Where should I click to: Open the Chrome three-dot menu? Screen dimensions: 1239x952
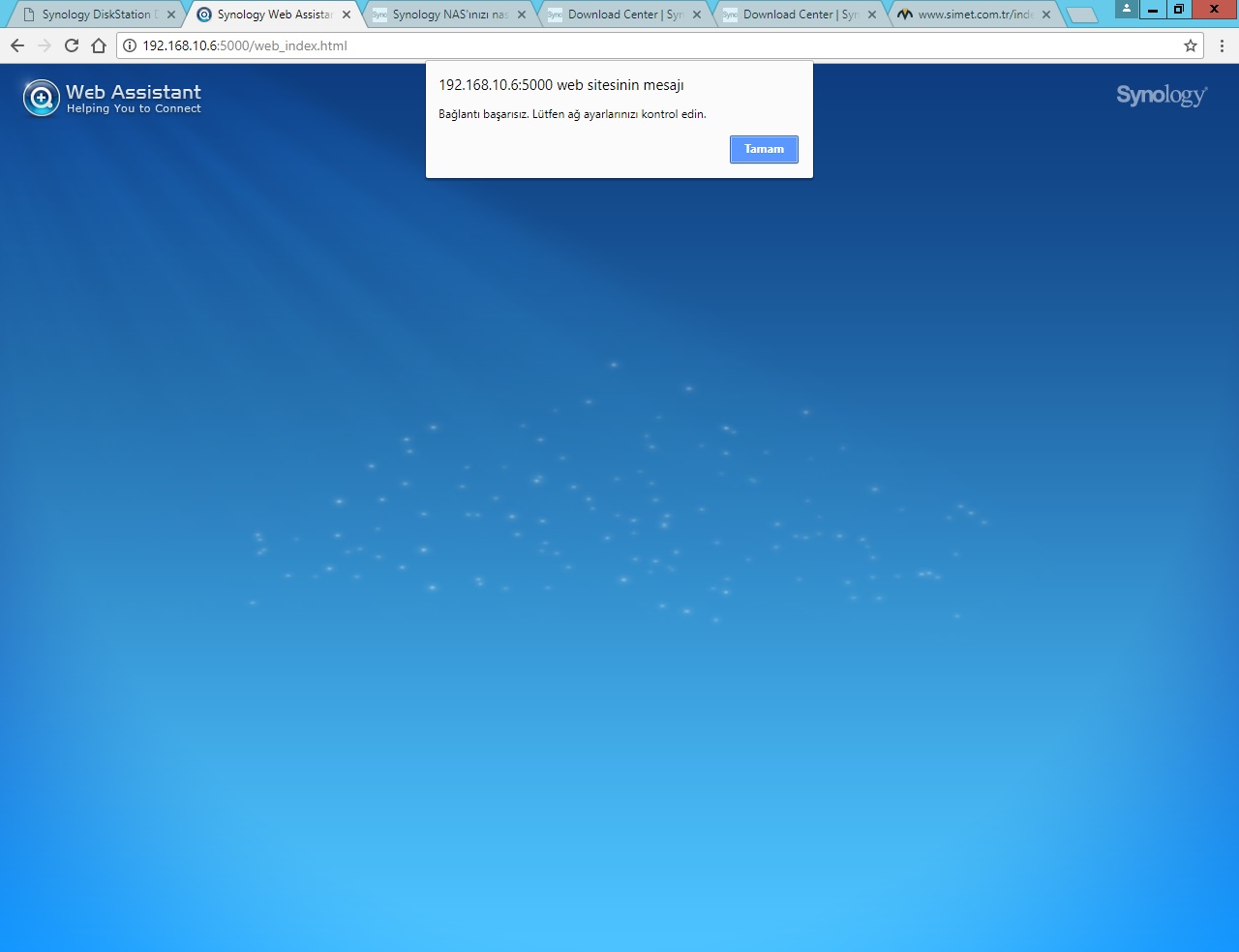1222,45
